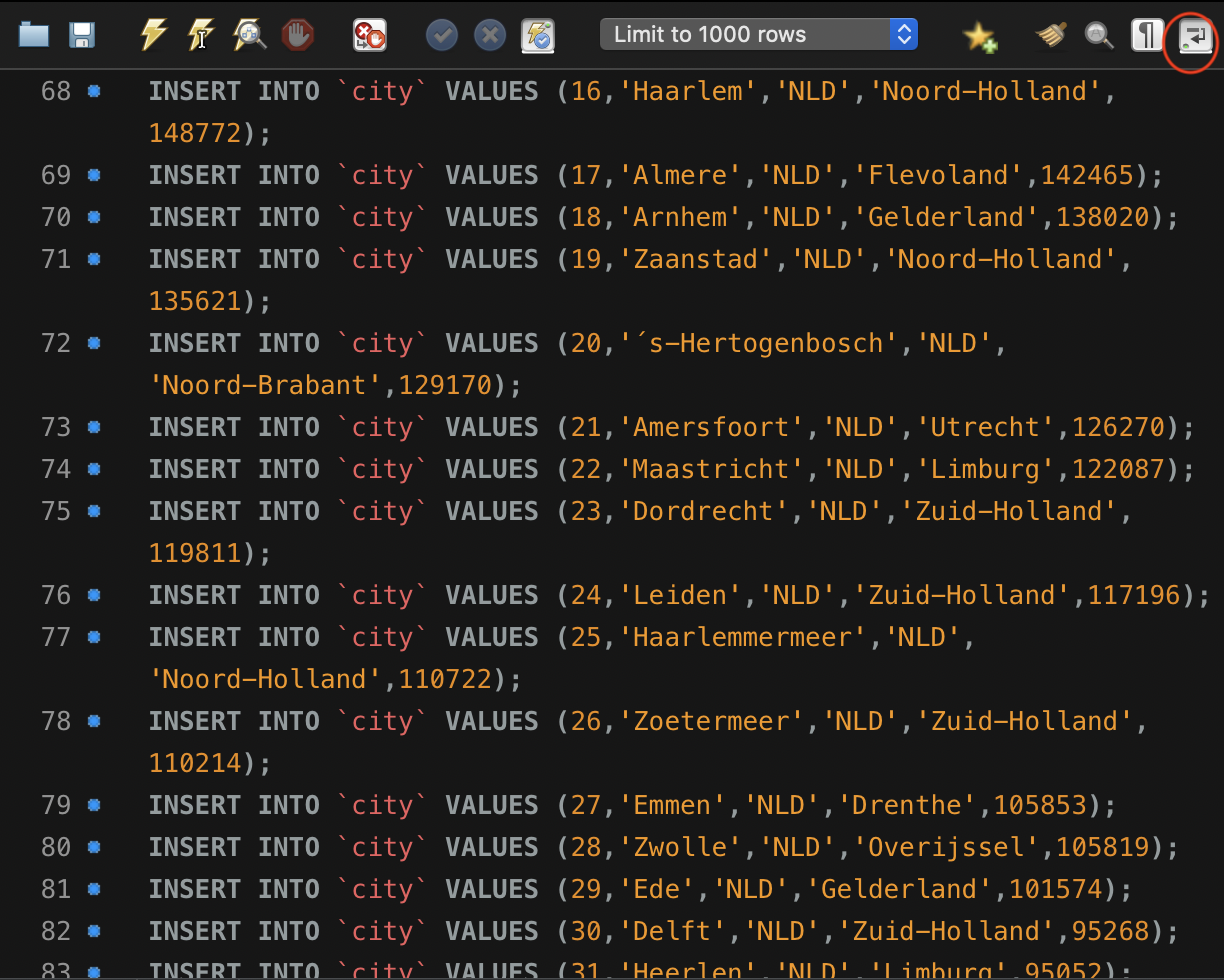
Task: Click the value 122087 in line 74
Action: tap(1118, 469)
